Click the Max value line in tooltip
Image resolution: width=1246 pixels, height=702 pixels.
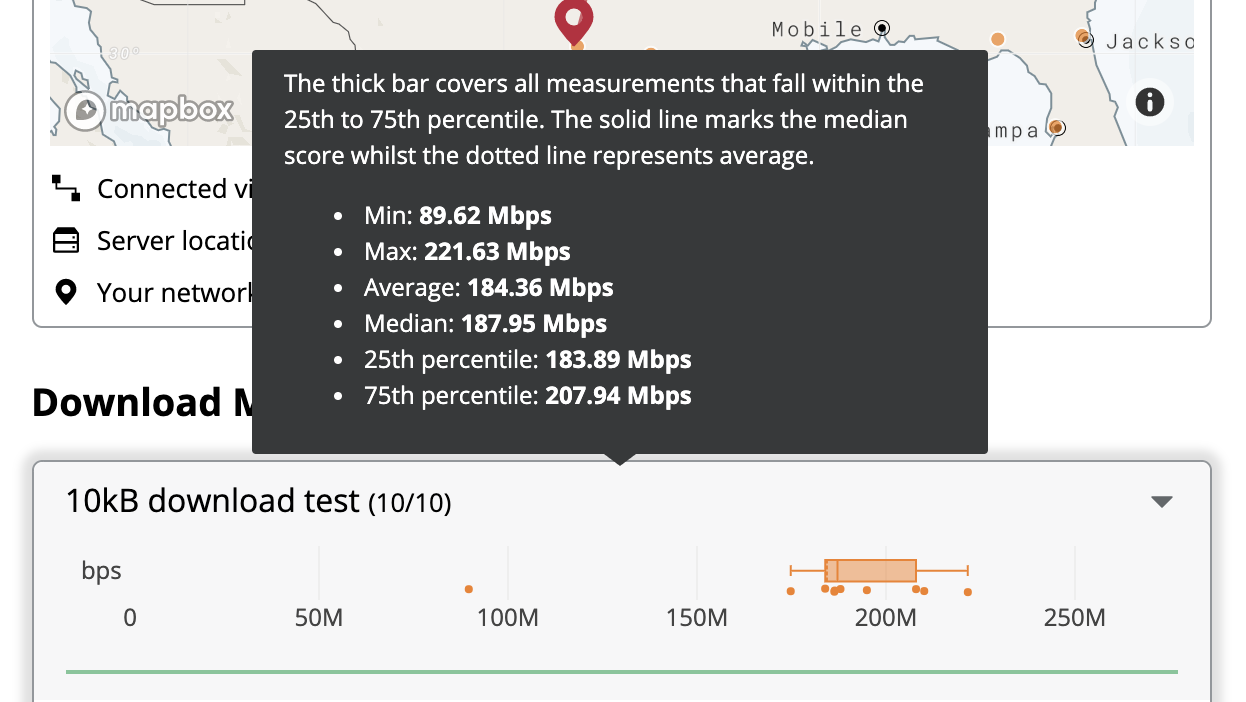pyautogui.click(x=466, y=252)
